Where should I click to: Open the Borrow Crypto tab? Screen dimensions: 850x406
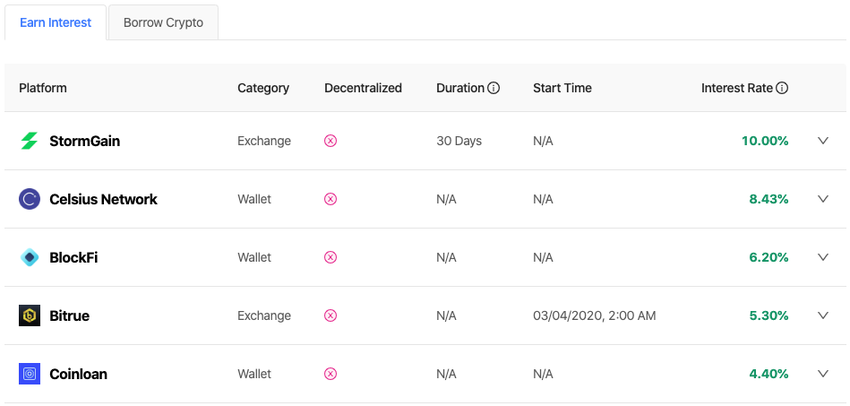(163, 23)
